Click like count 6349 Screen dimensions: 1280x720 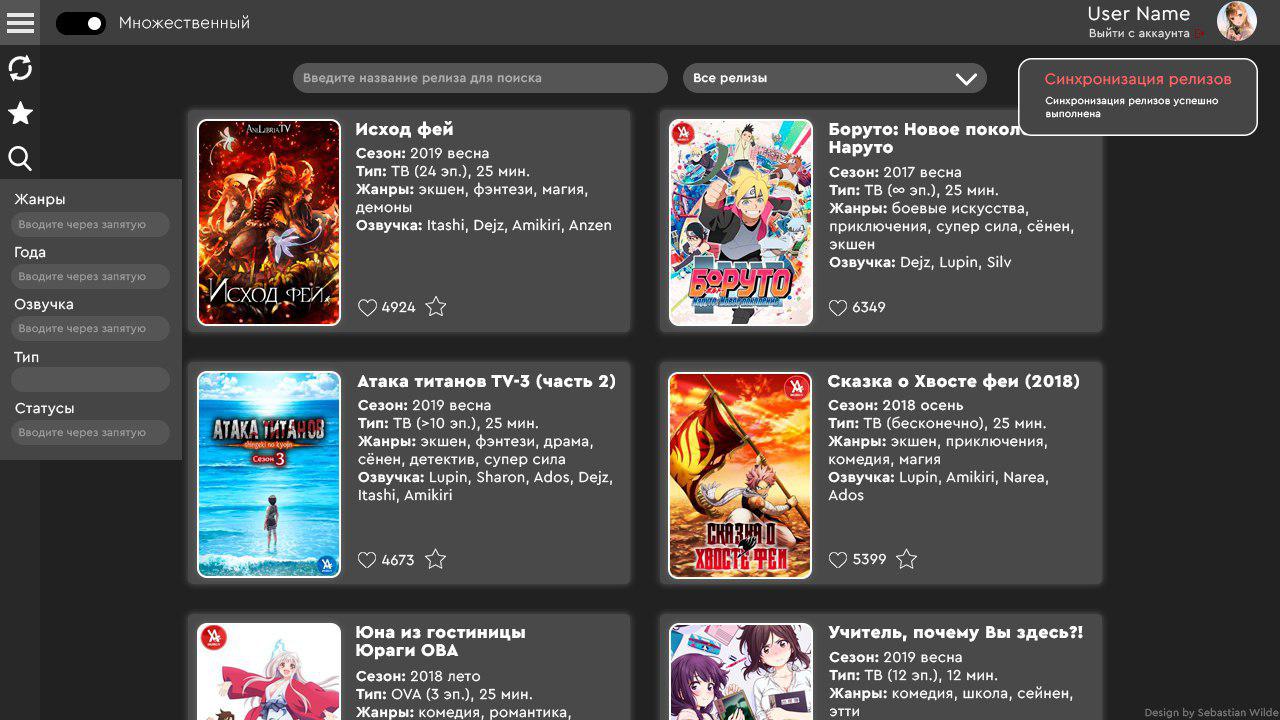pyautogui.click(x=869, y=307)
